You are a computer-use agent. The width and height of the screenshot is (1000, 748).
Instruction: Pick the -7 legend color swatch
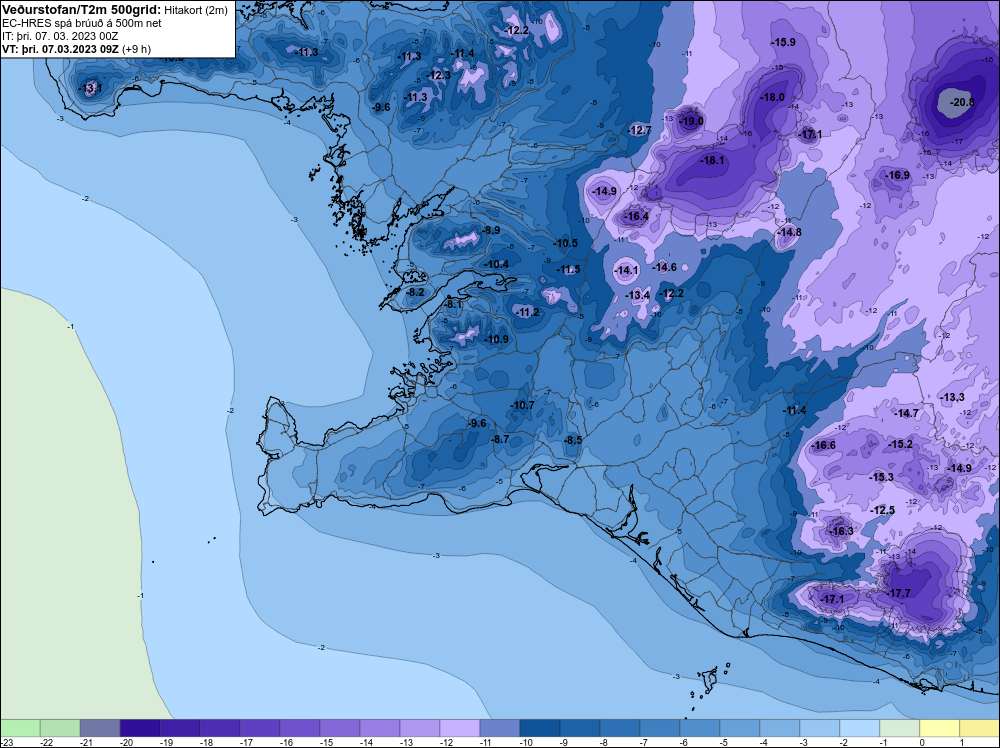[659, 728]
